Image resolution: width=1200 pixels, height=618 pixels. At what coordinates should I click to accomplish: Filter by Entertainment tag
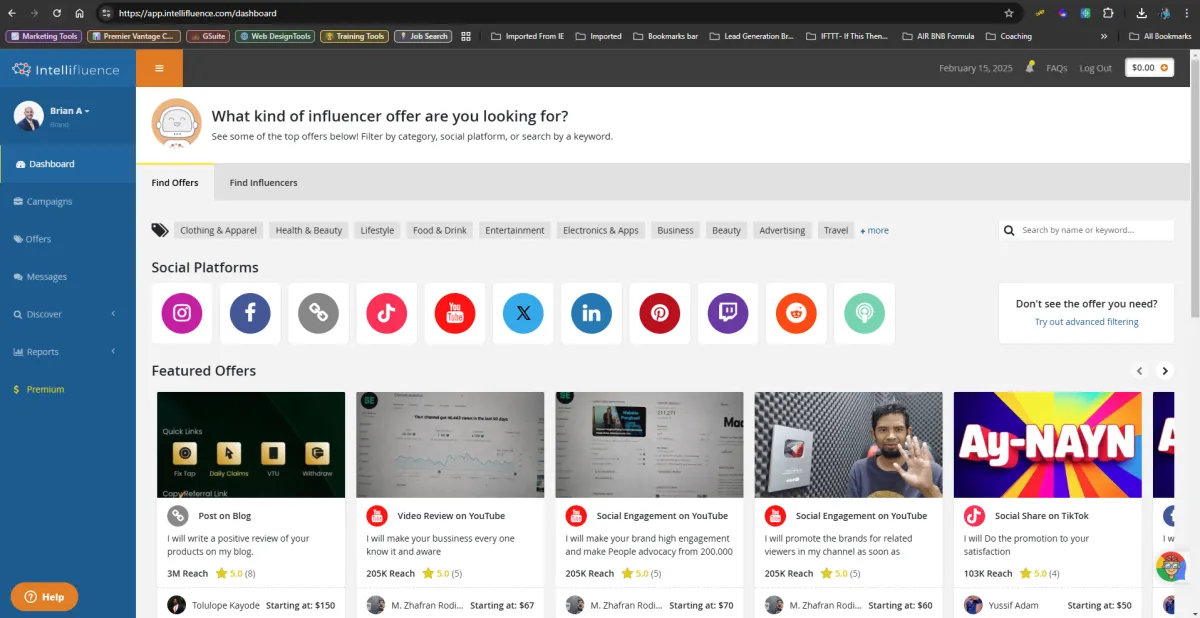click(x=515, y=230)
